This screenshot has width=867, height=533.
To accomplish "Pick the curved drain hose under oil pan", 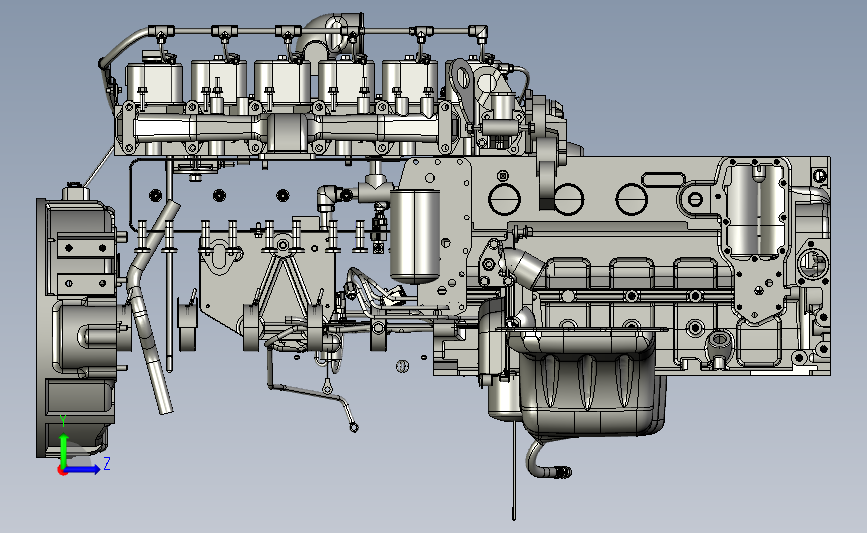I will [547, 461].
